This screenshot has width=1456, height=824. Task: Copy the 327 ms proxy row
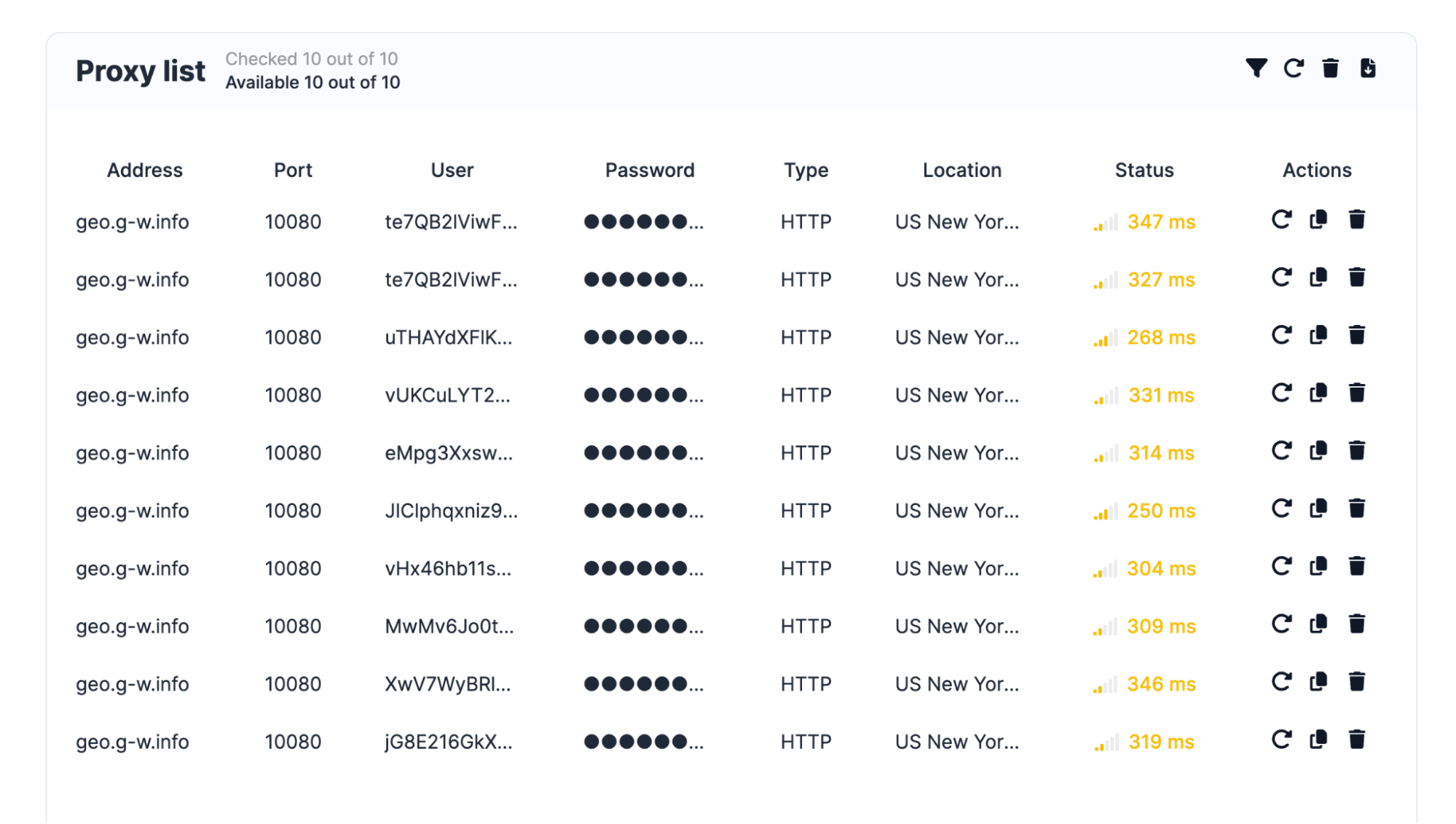tap(1318, 278)
